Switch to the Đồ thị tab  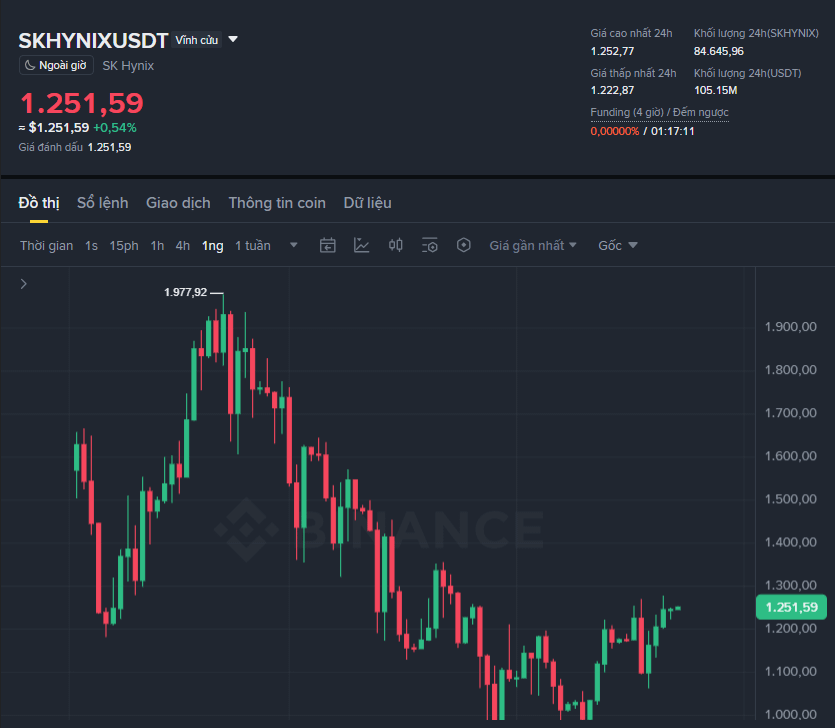pos(39,203)
